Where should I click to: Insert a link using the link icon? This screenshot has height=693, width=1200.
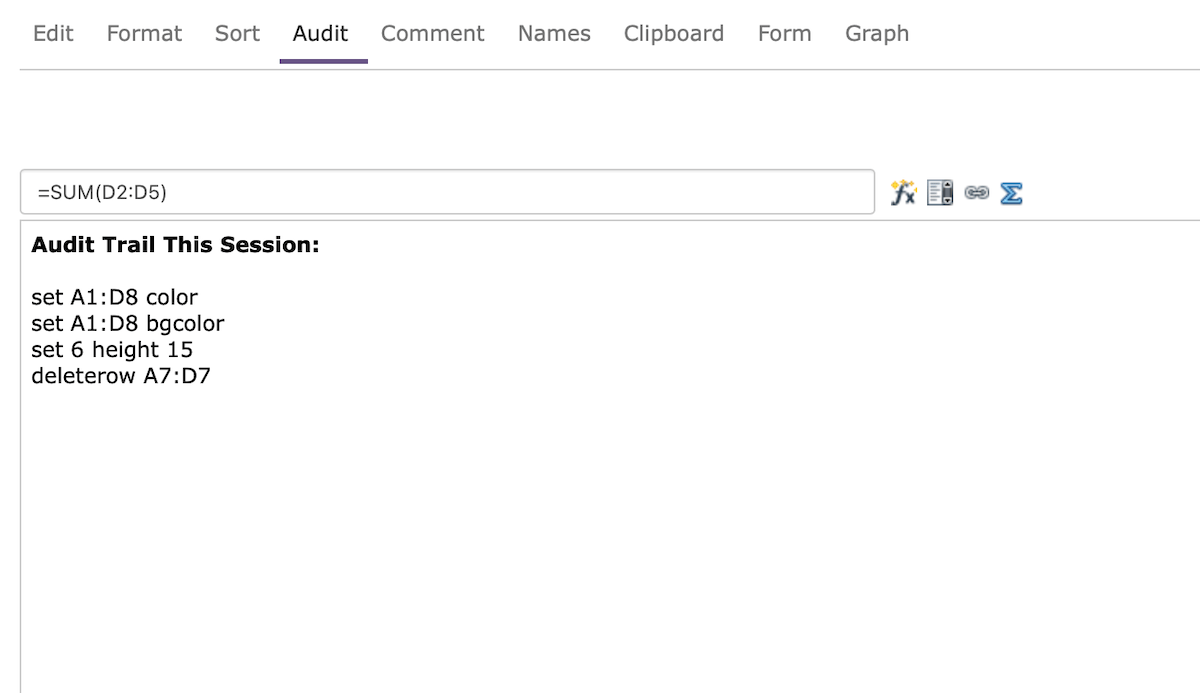tap(975, 192)
